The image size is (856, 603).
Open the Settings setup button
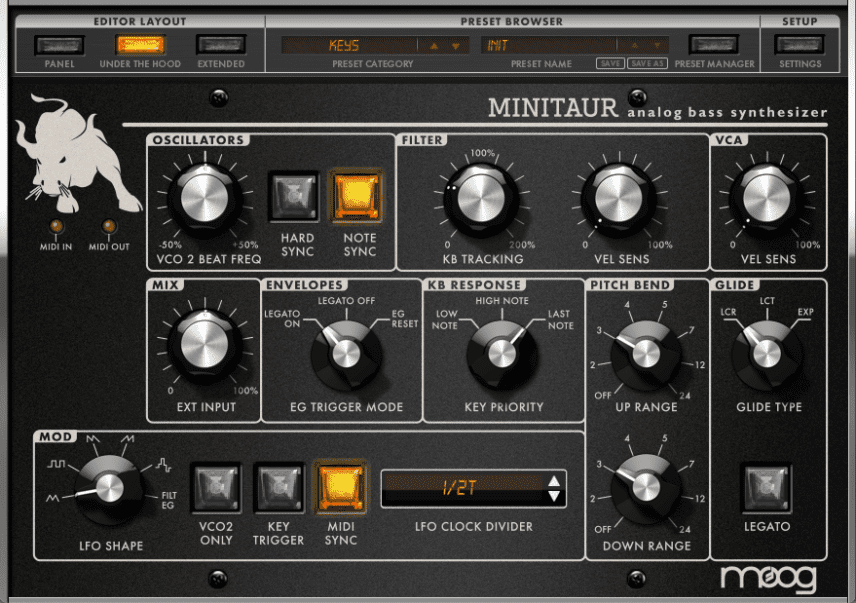[800, 45]
